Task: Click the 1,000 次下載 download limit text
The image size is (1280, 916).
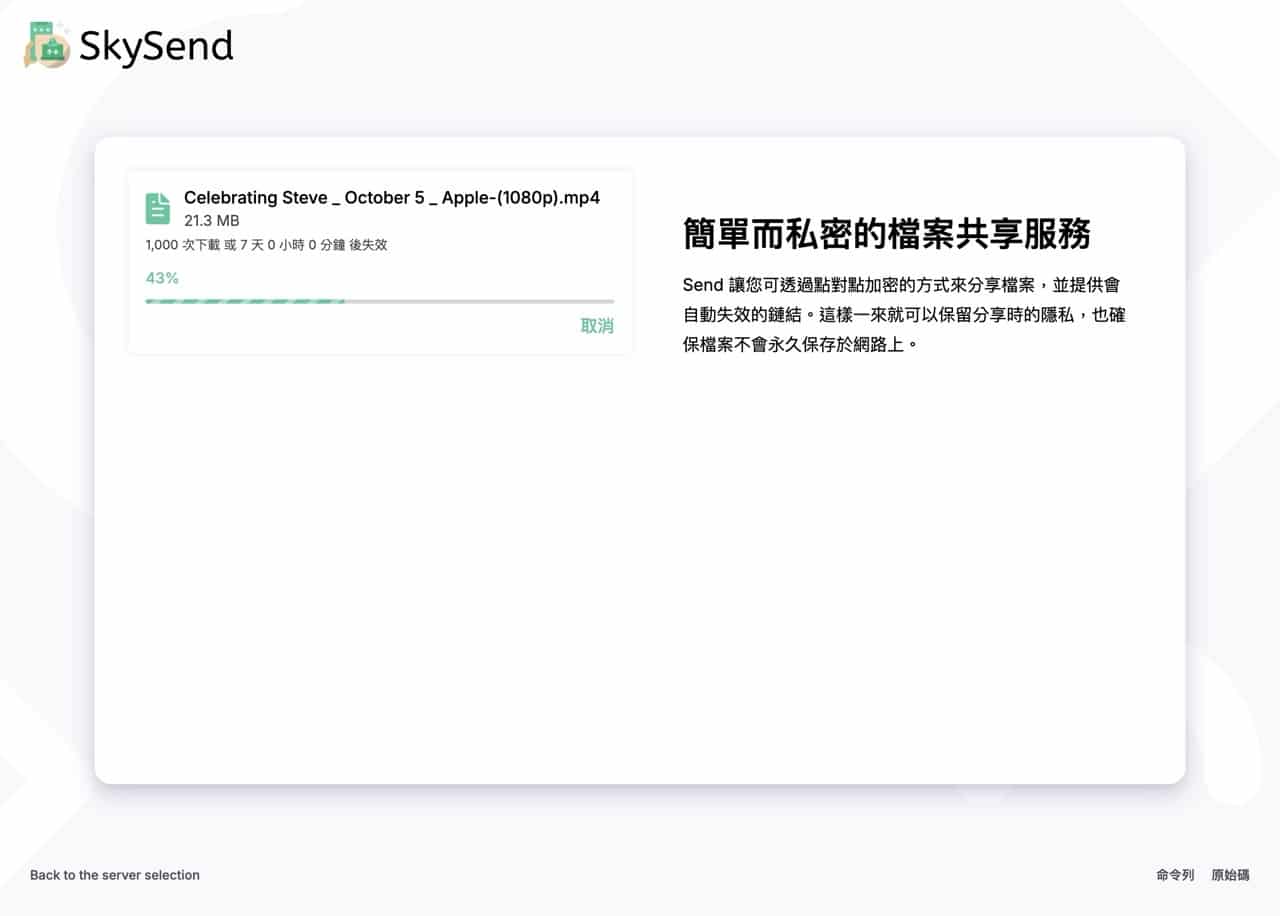Action: click(183, 245)
